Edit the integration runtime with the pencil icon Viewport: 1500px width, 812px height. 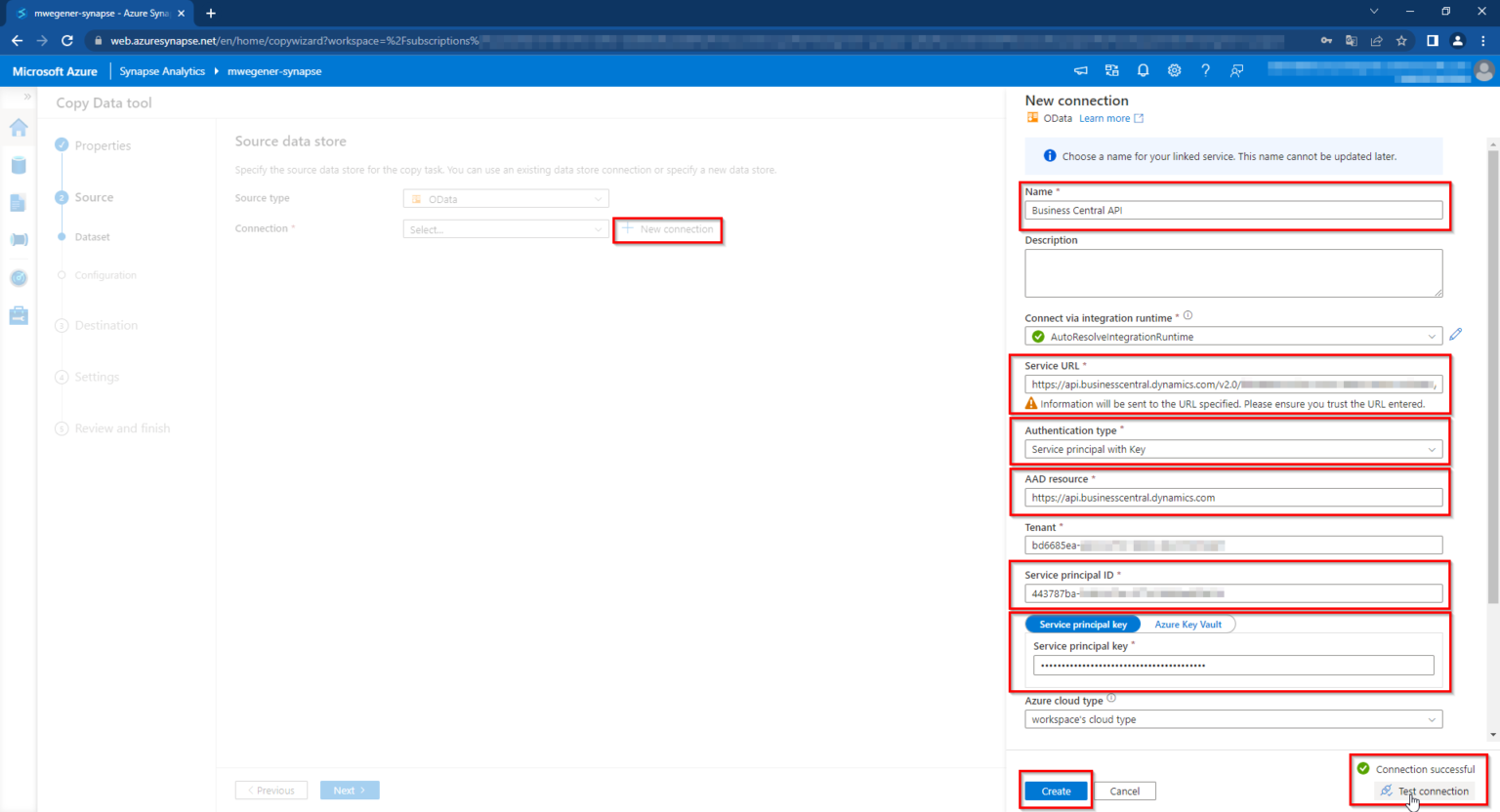pyautogui.click(x=1456, y=334)
